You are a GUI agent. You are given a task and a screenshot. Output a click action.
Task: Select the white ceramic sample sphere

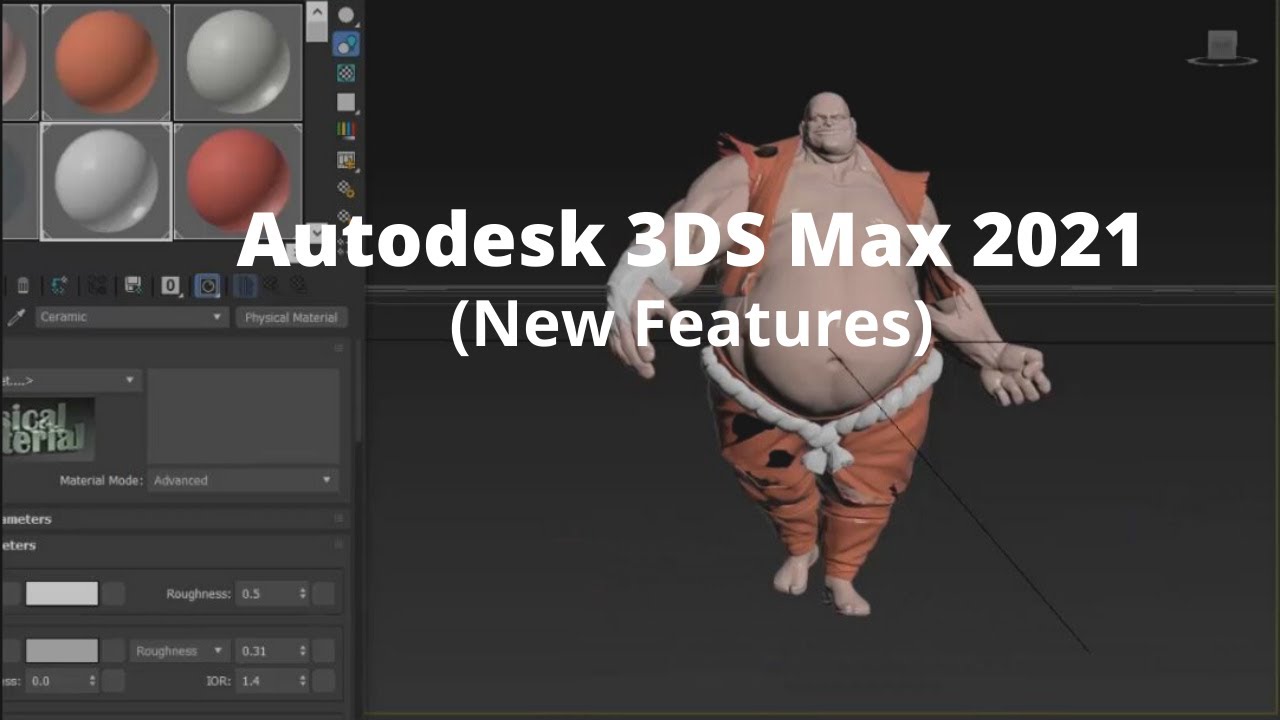106,180
